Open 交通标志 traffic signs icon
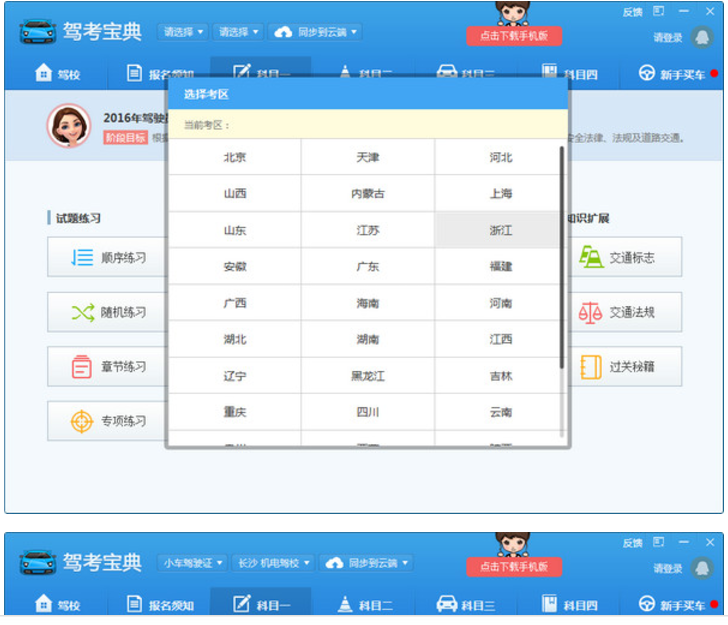This screenshot has height=625, width=728. click(x=592, y=258)
